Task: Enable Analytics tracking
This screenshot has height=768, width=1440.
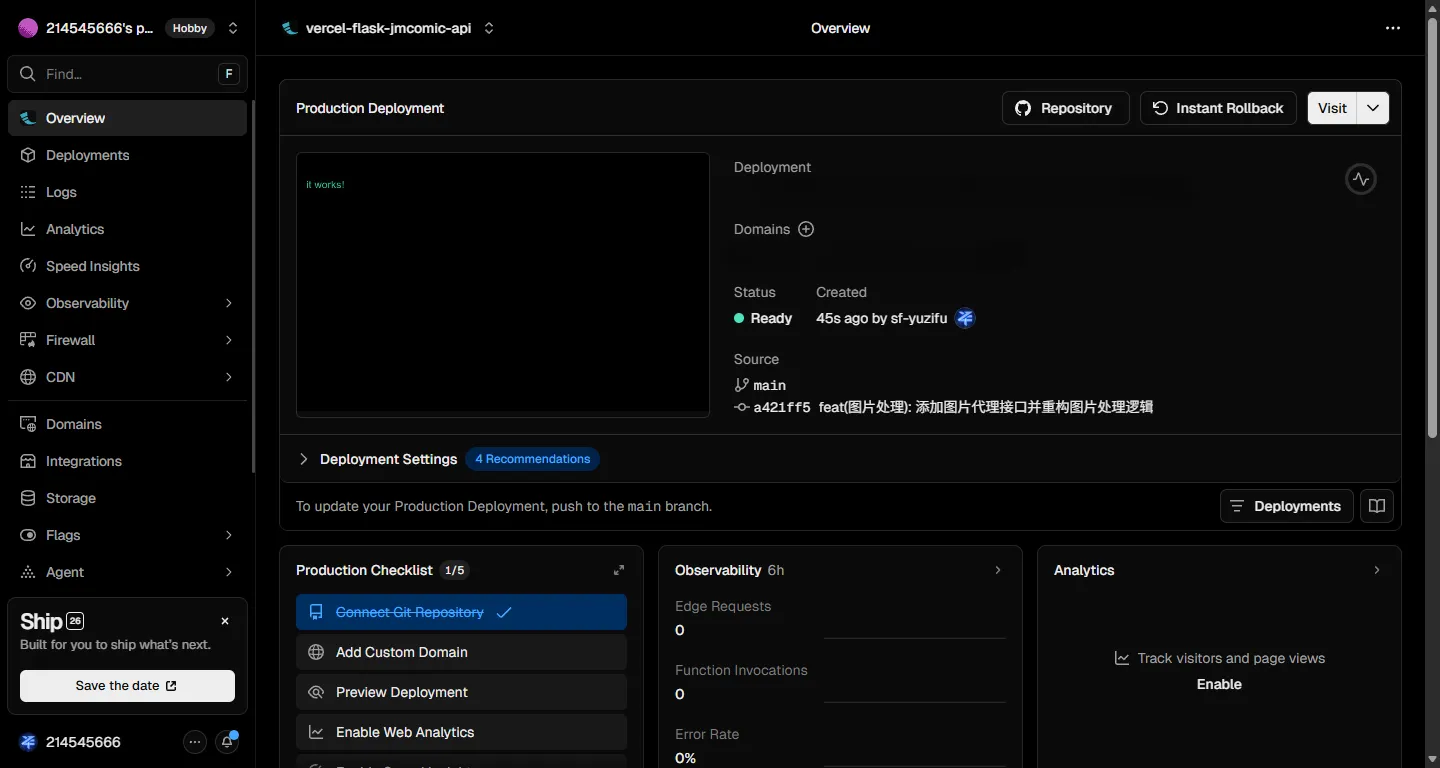Action: [1219, 684]
